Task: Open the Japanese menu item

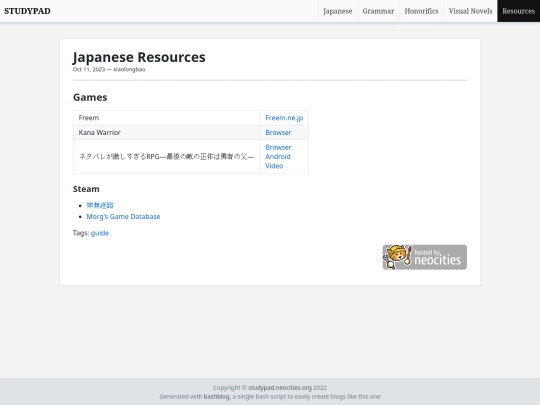Action: pos(338,11)
